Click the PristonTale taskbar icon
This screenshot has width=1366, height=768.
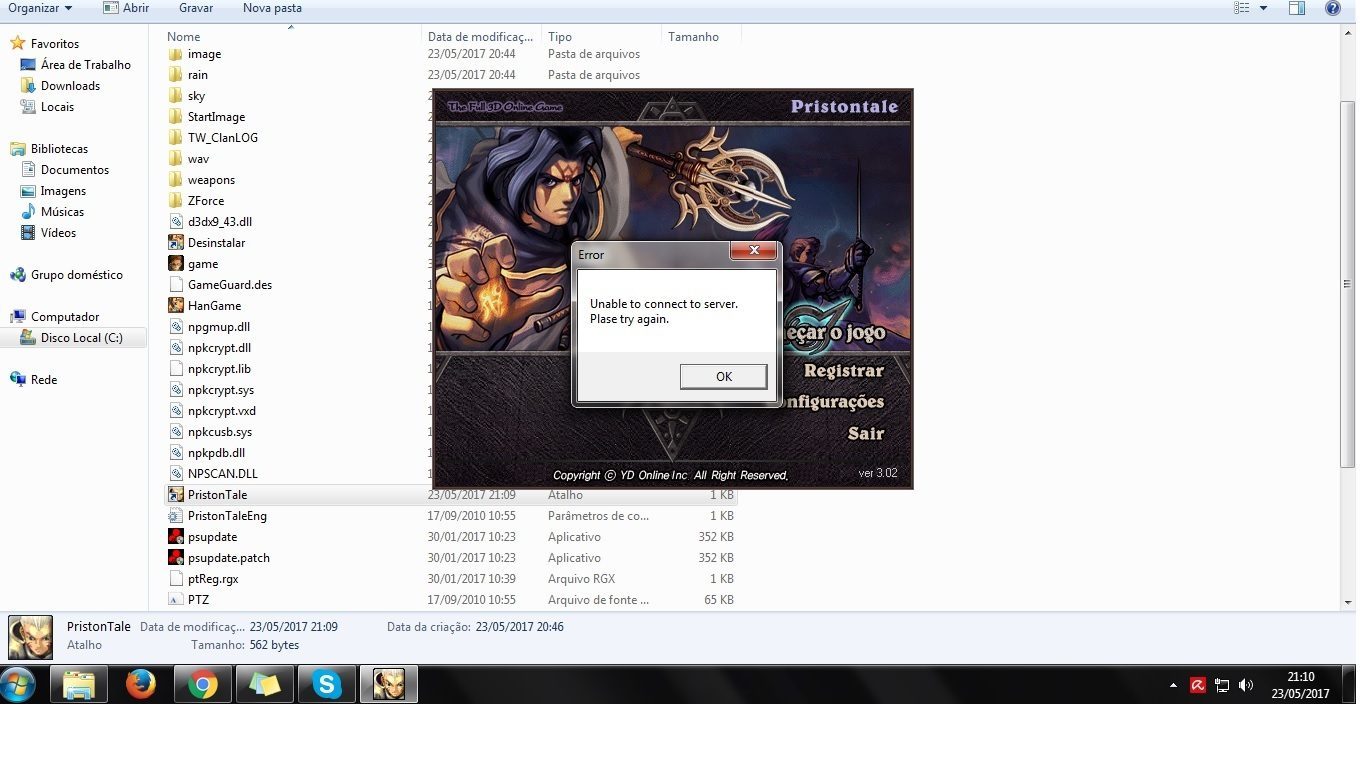click(389, 685)
